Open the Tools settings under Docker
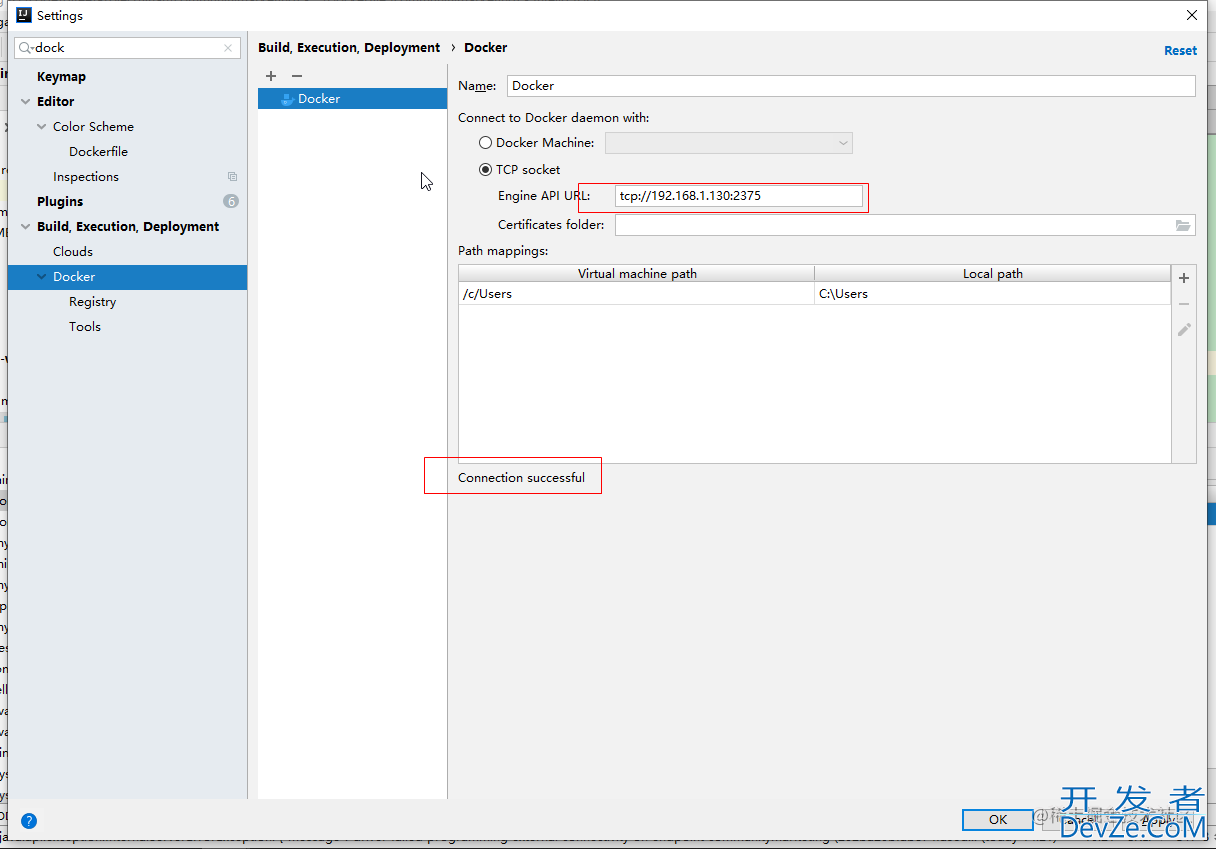This screenshot has width=1216, height=849. tap(85, 327)
